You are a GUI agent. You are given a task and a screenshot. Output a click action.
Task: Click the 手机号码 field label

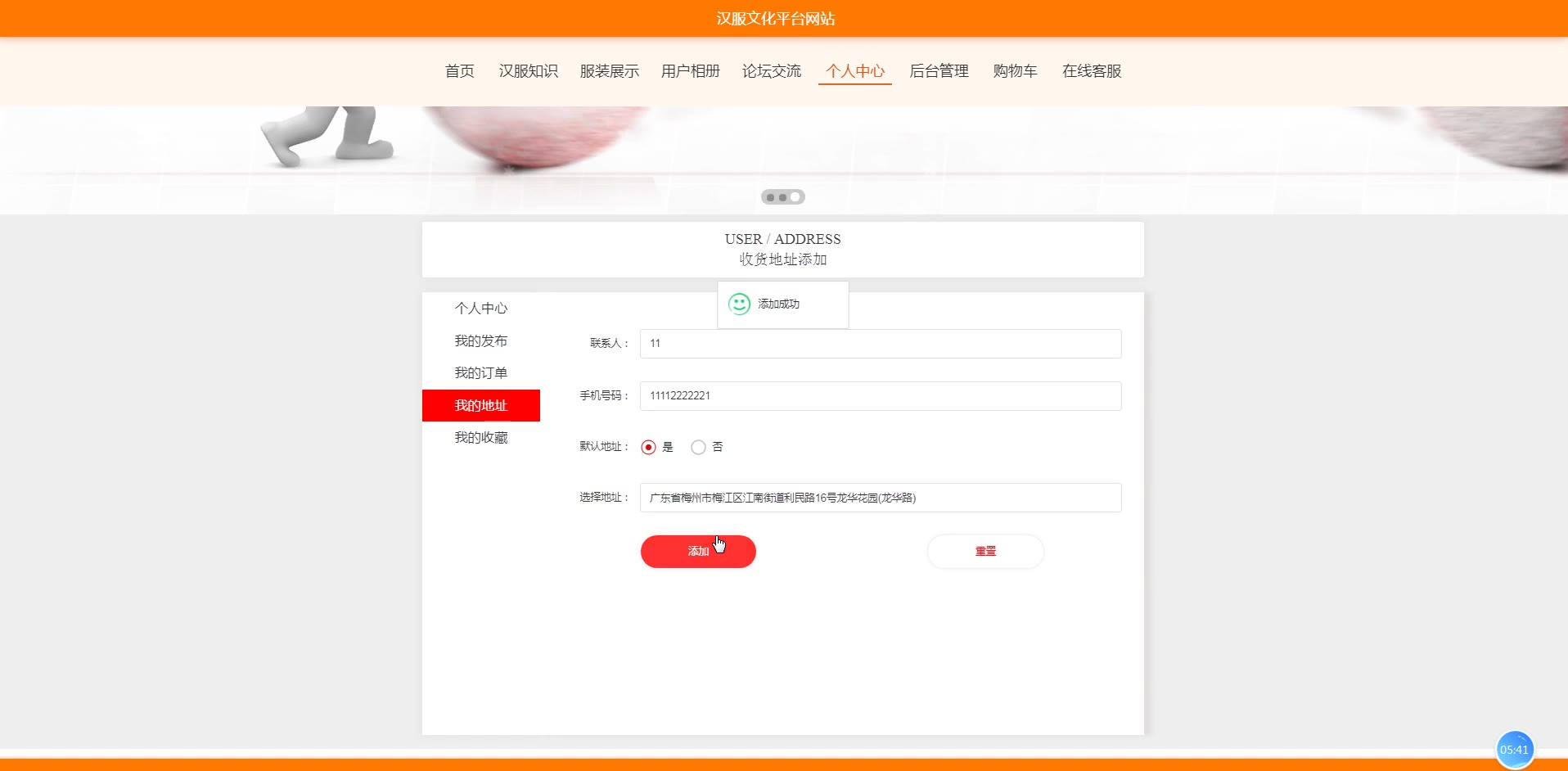[x=605, y=395]
